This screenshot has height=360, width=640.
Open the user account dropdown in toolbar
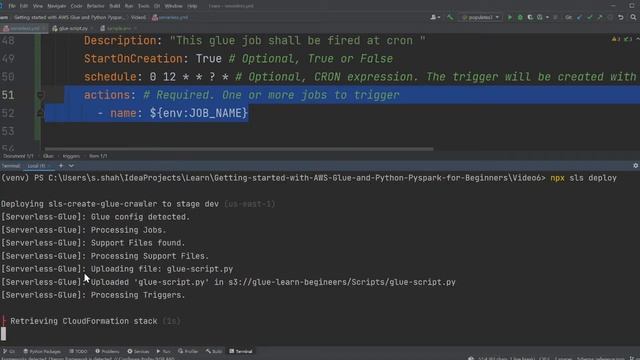pos(435,18)
